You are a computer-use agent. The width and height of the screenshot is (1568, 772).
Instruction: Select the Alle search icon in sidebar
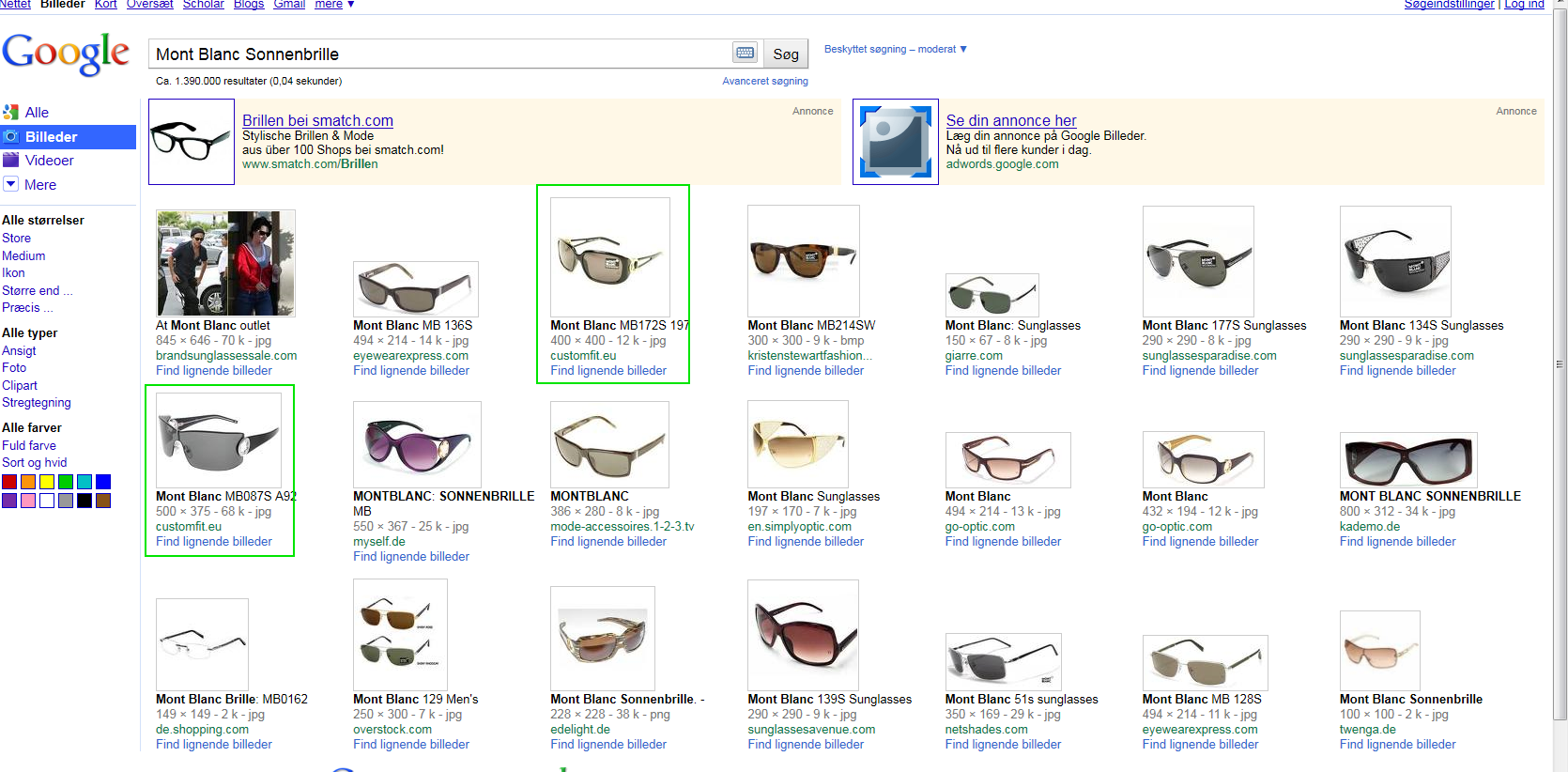11,113
